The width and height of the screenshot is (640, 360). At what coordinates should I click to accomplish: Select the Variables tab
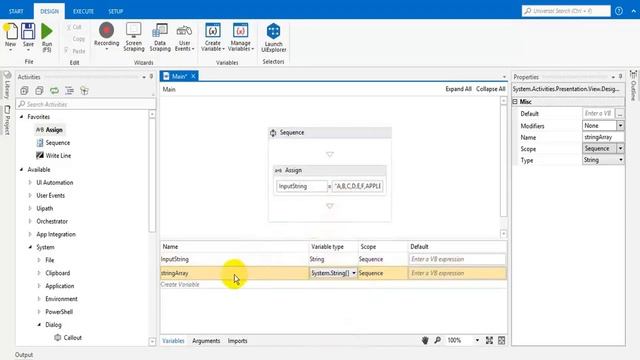(x=173, y=341)
